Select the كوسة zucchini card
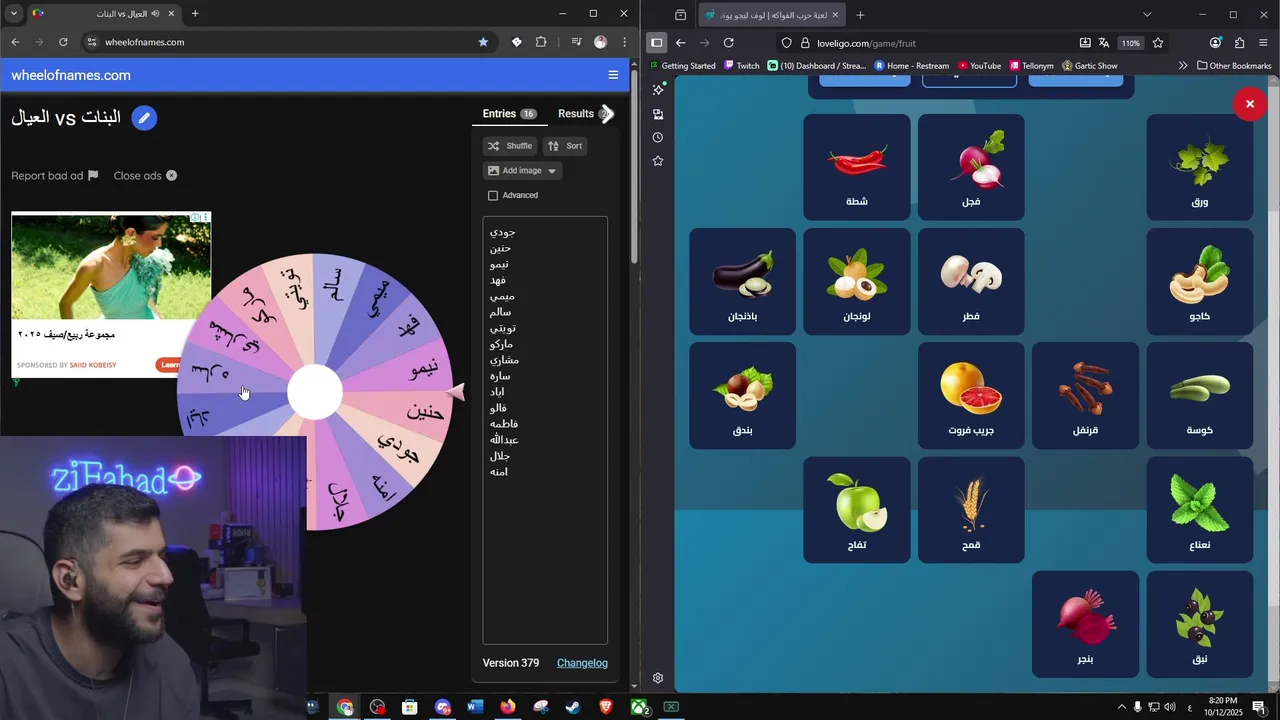1280x720 pixels. [x=1200, y=396]
